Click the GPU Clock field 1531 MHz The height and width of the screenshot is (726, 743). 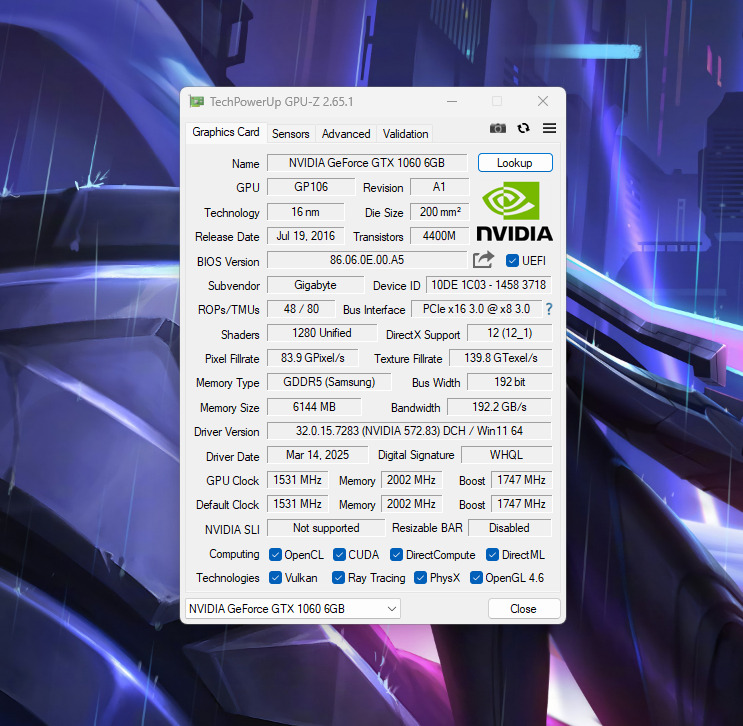298,480
